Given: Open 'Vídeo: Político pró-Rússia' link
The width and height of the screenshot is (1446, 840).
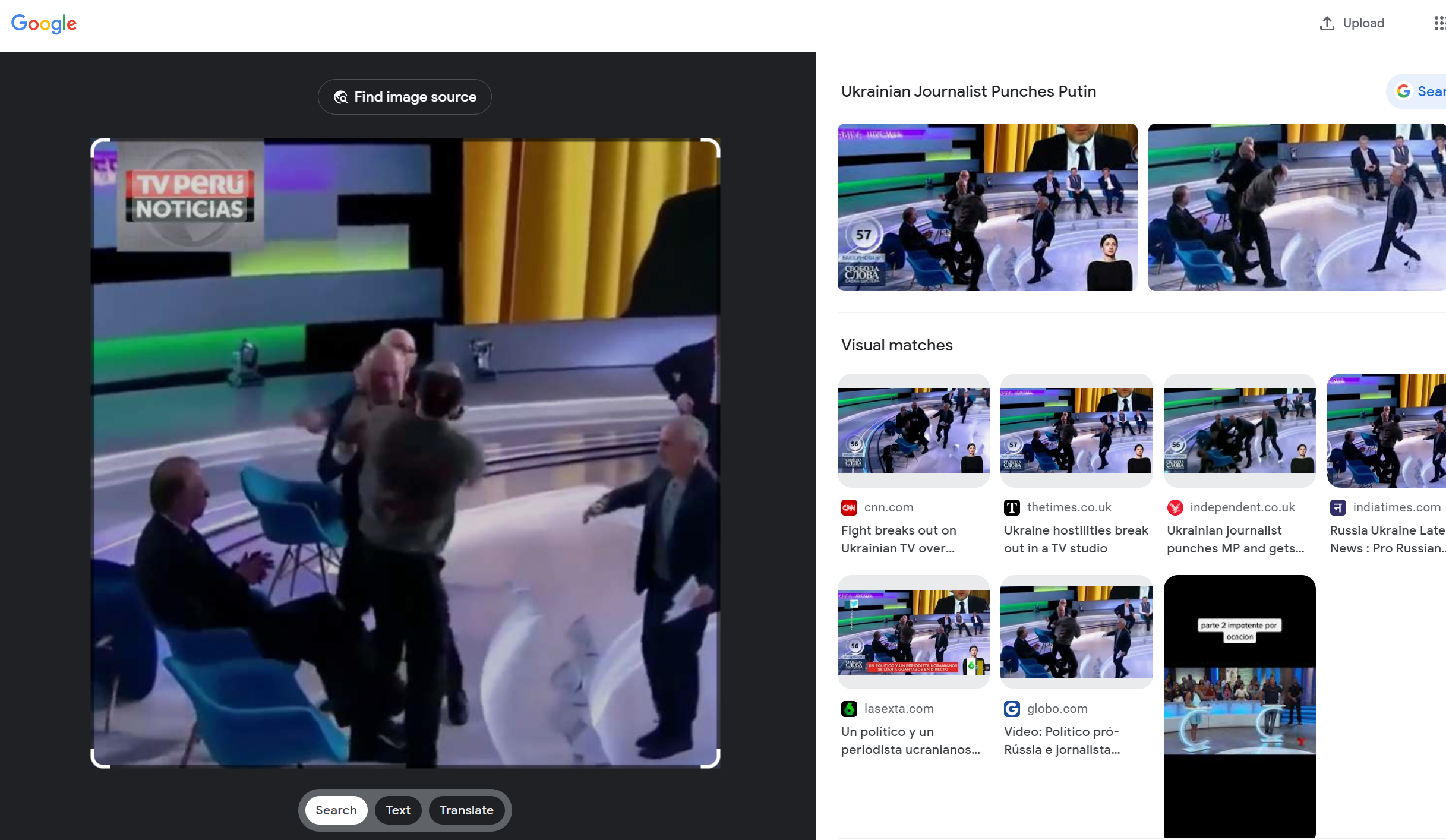Looking at the screenshot, I should pyautogui.click(x=1062, y=741).
